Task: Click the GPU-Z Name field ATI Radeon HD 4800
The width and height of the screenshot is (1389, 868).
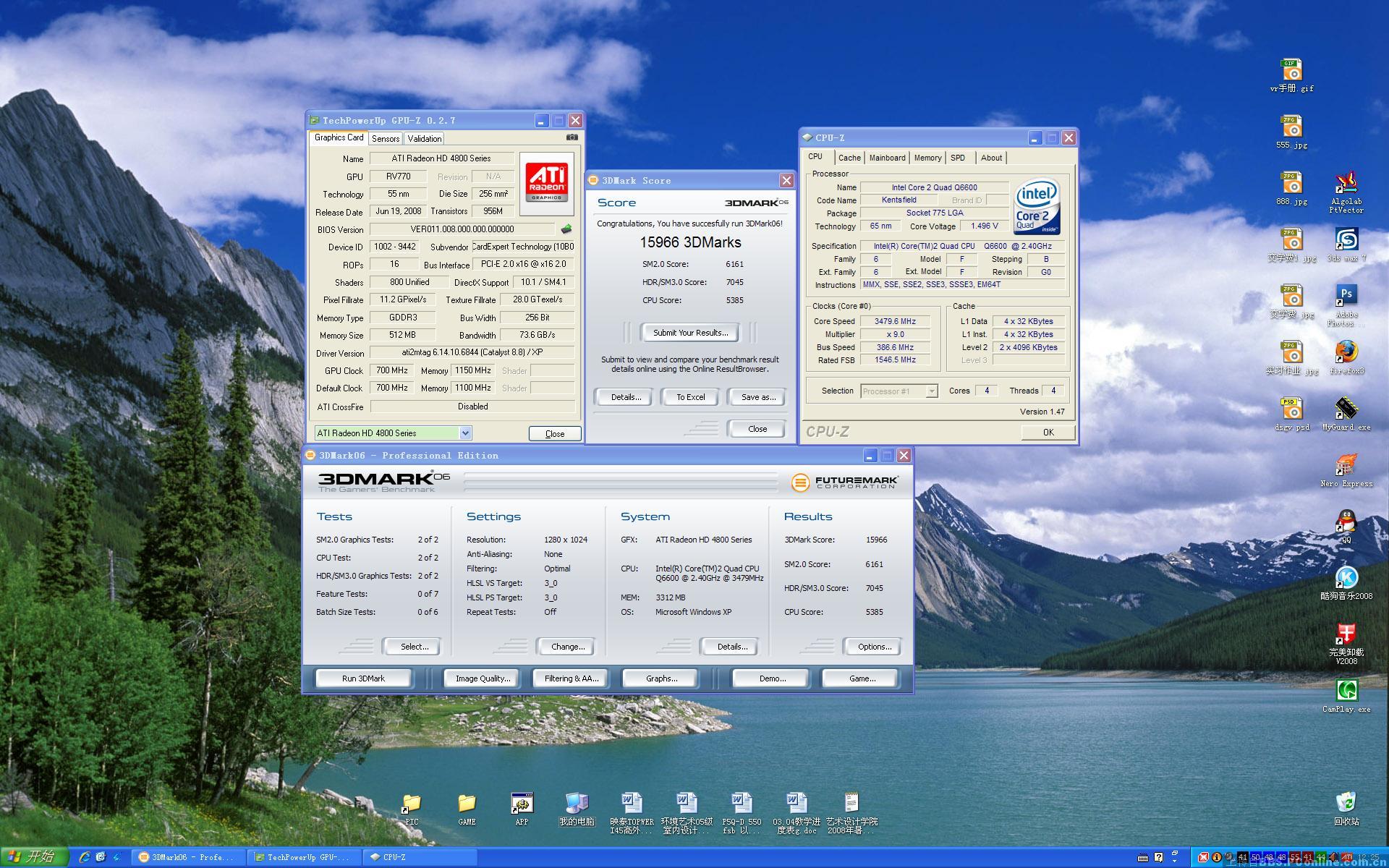Action: (x=441, y=158)
